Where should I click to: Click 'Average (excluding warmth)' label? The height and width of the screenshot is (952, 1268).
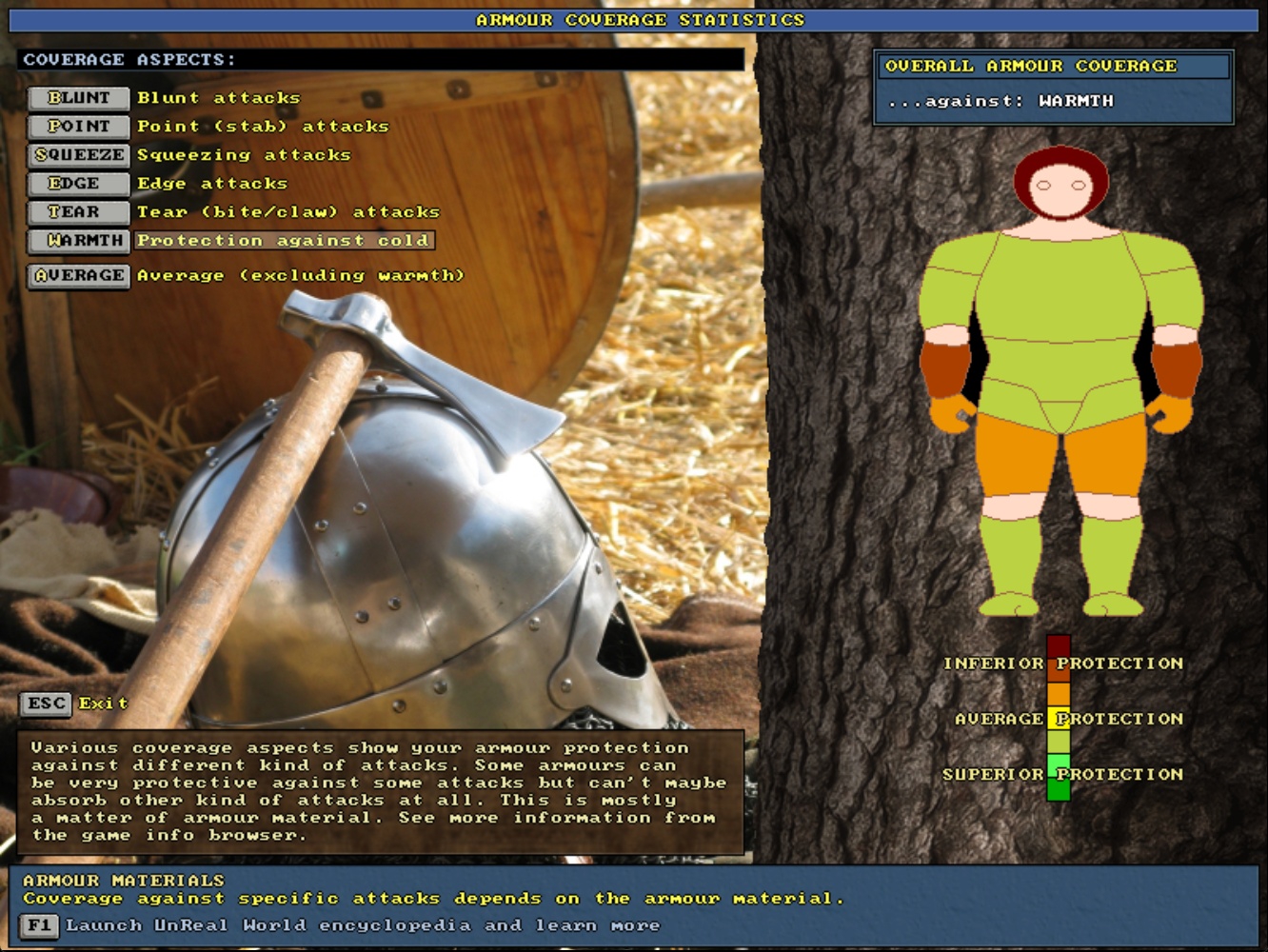click(x=301, y=276)
